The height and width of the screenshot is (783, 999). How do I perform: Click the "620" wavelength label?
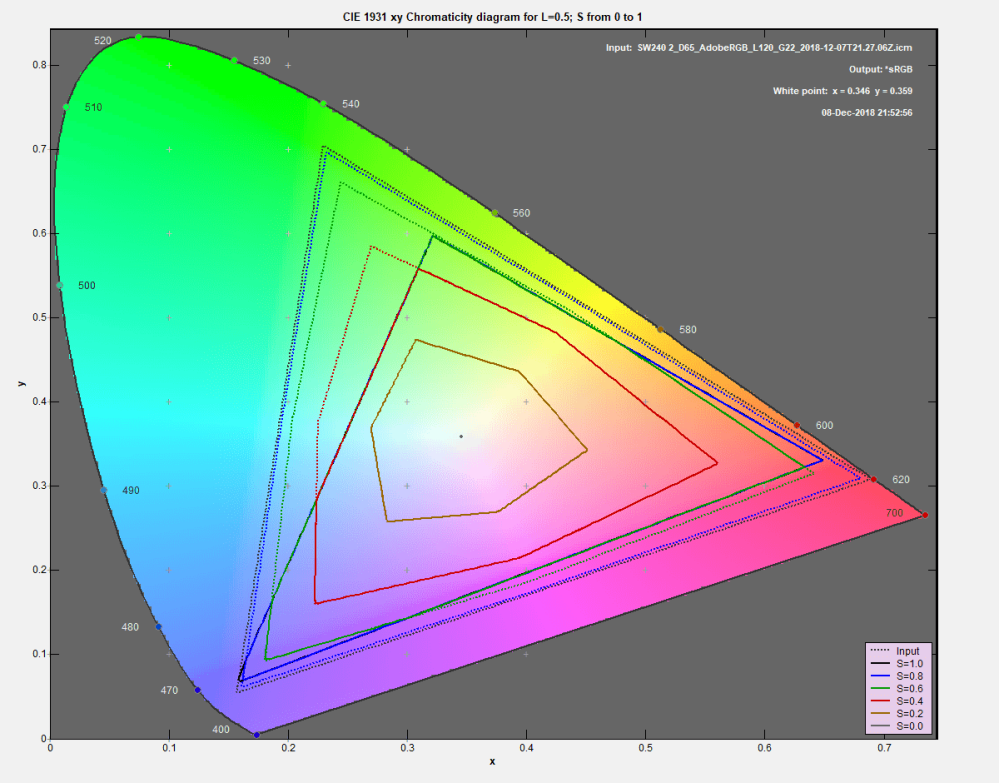(x=900, y=480)
